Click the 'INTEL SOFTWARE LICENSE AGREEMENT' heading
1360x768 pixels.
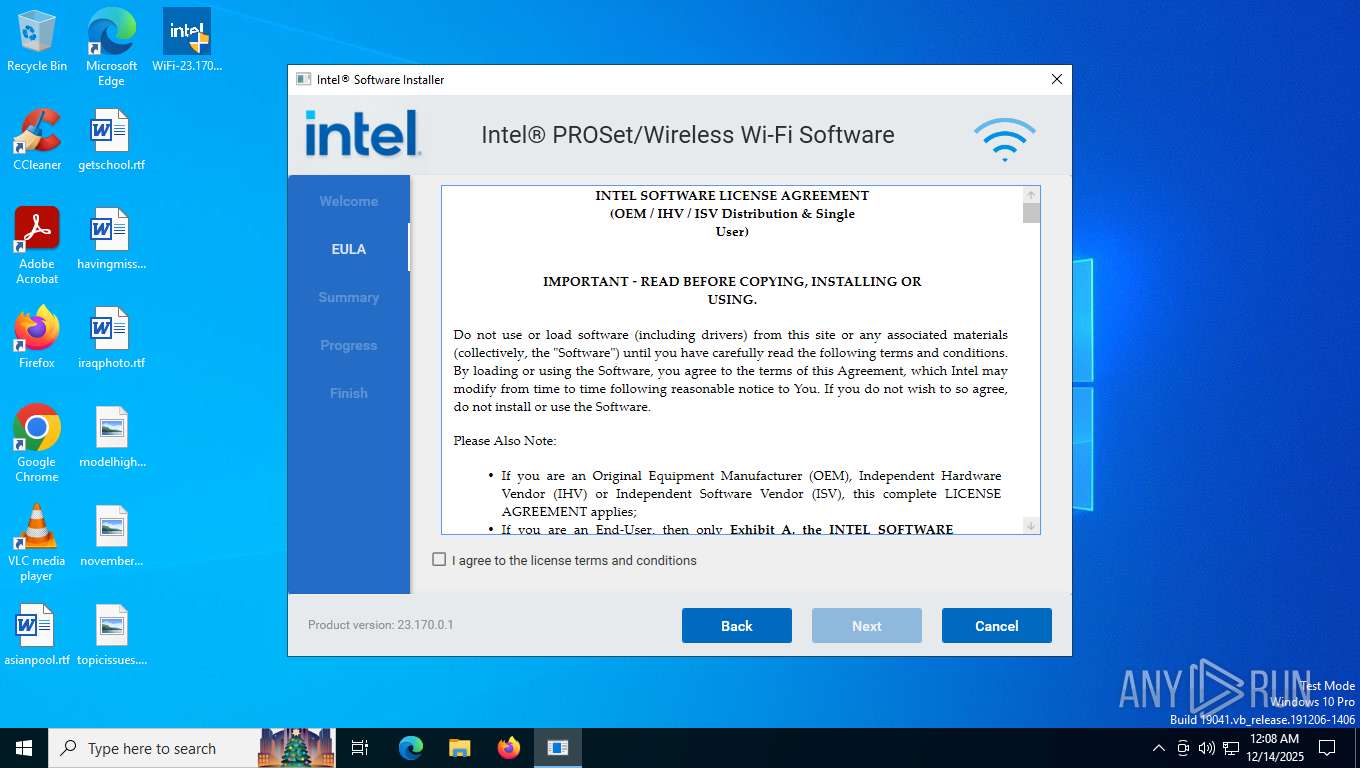pyautogui.click(x=732, y=196)
